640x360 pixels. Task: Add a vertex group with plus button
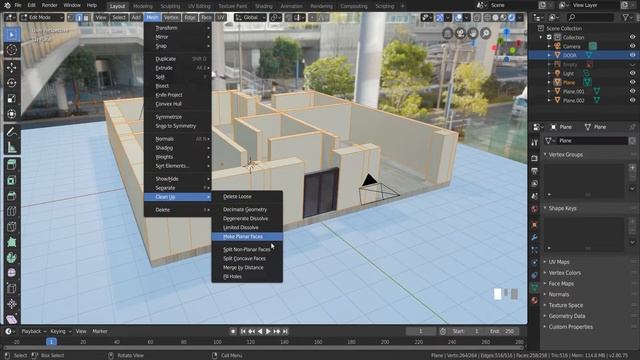(632, 168)
